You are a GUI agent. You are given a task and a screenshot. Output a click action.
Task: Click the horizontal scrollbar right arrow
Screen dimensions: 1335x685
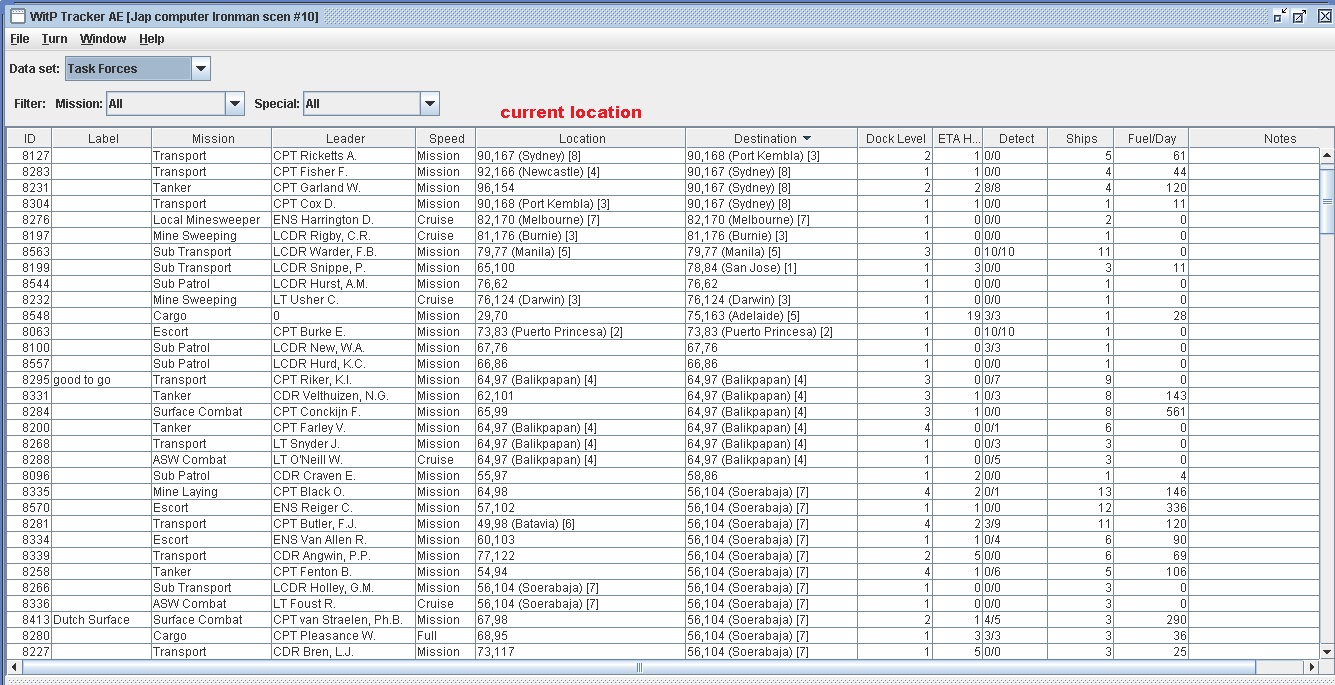[1311, 667]
